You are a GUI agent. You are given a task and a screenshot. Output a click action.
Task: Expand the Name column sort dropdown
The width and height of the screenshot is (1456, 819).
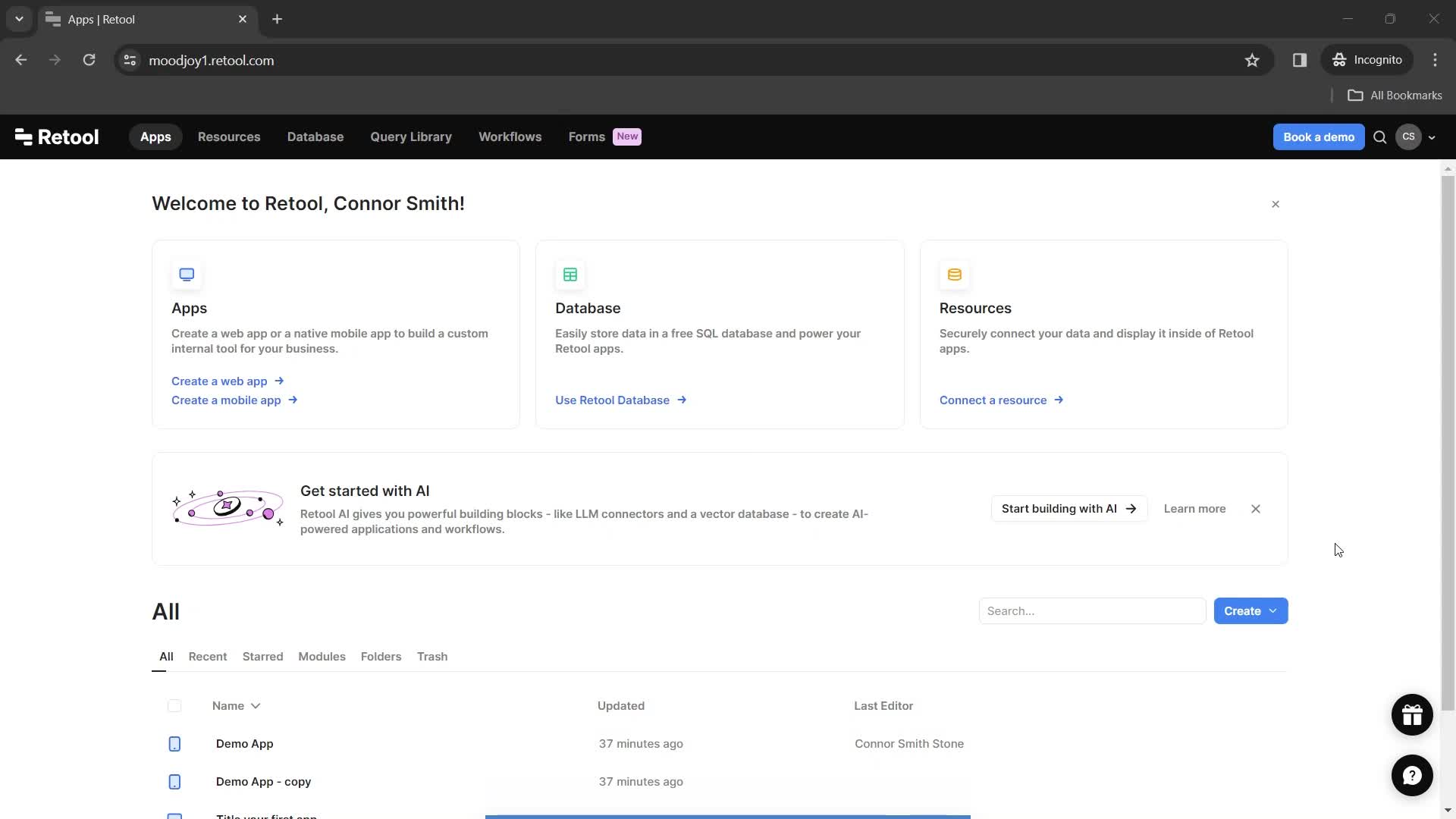256,706
